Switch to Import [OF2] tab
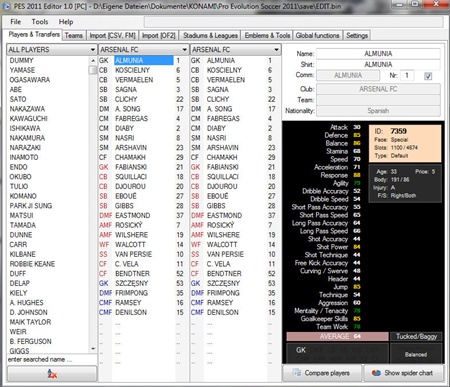 pos(158,35)
